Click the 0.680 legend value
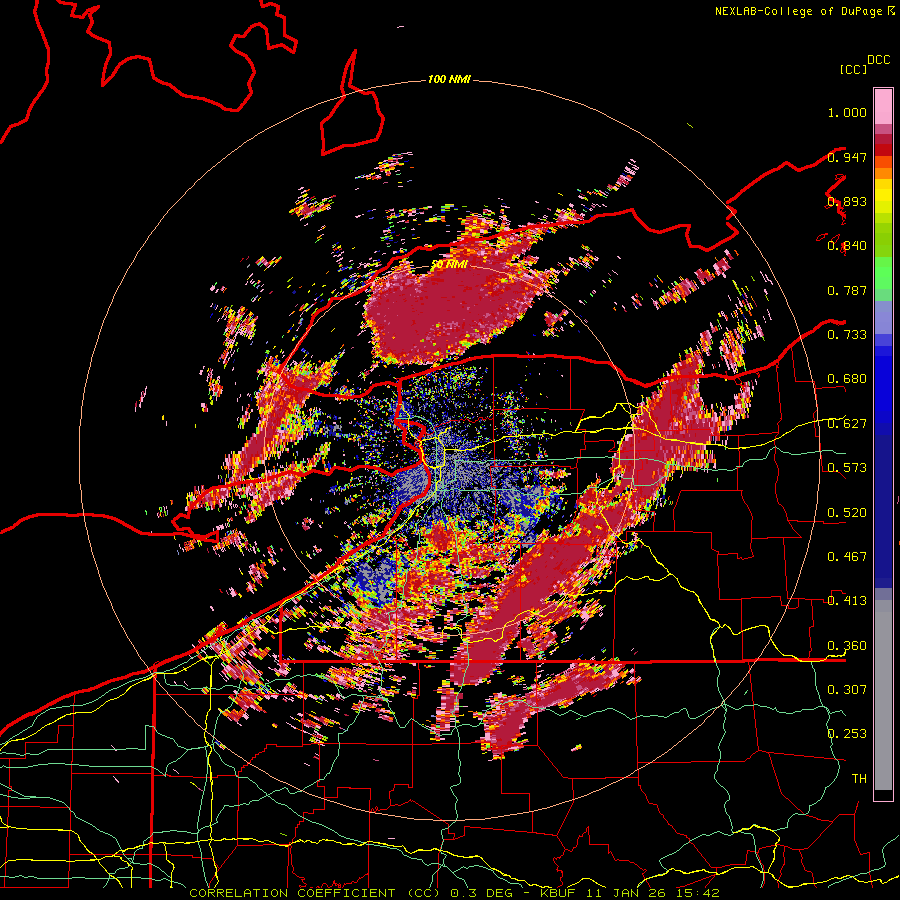The height and width of the screenshot is (900, 900). tap(847, 379)
